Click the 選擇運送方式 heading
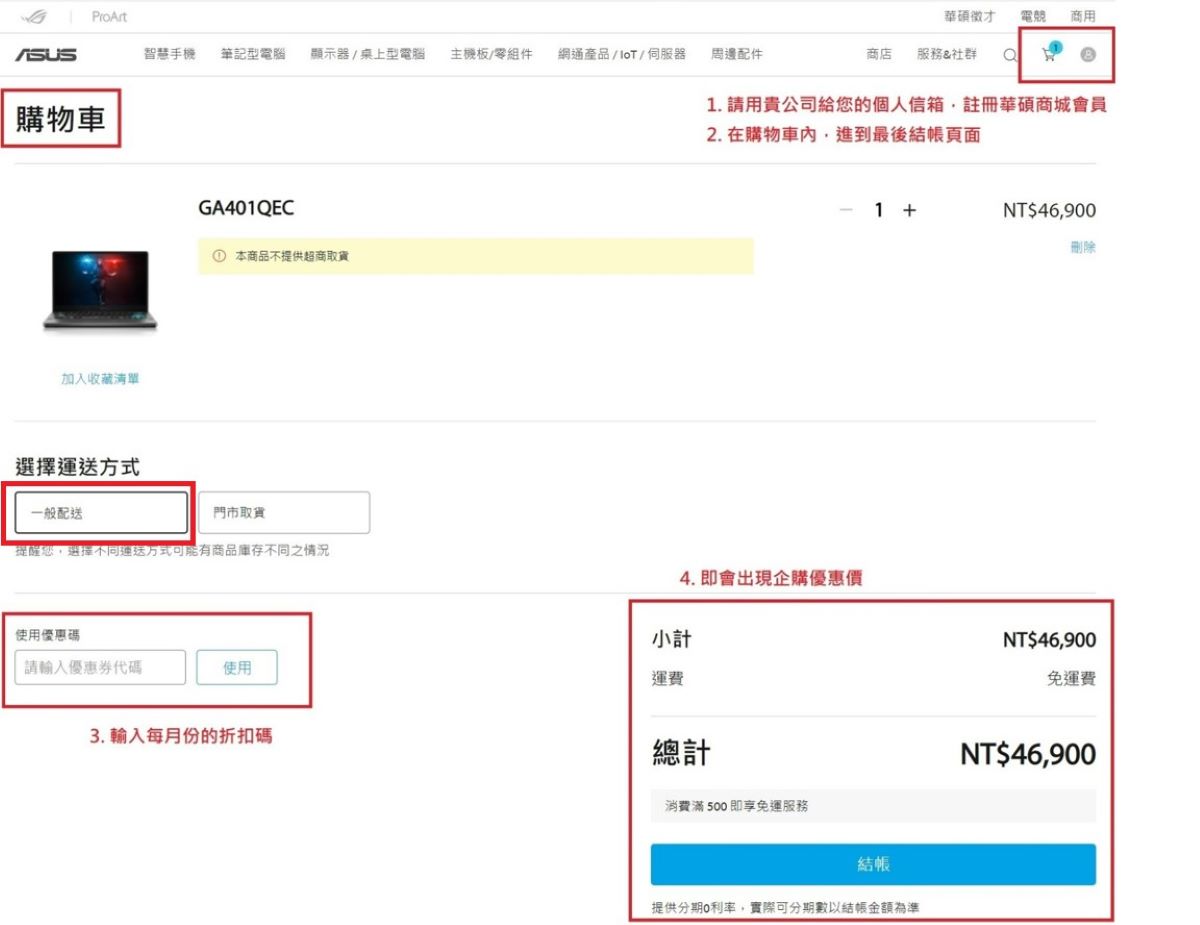Viewport: 1200px width, 925px height. tap(77, 466)
